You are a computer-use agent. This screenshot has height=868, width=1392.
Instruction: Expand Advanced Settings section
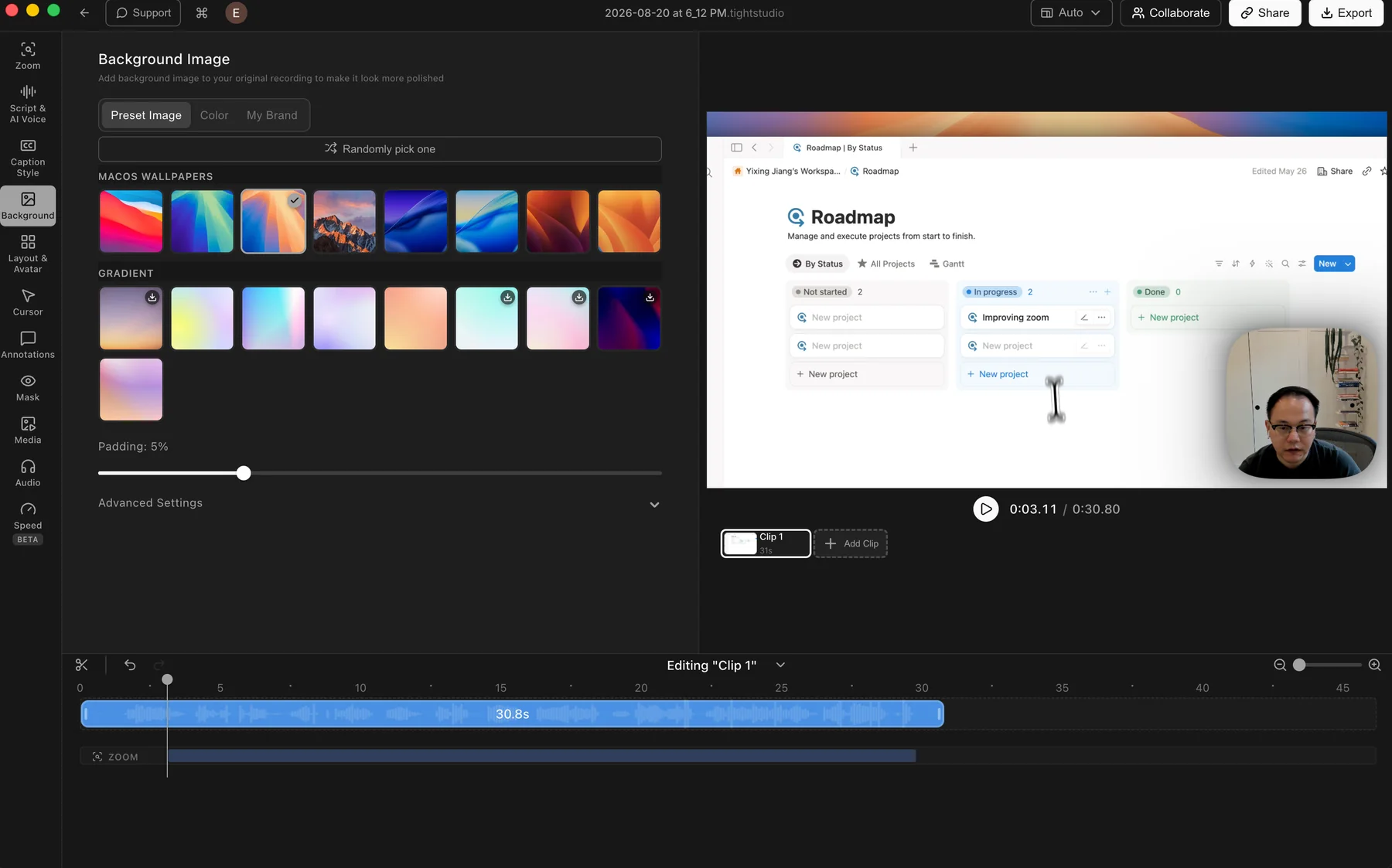pyautogui.click(x=380, y=503)
